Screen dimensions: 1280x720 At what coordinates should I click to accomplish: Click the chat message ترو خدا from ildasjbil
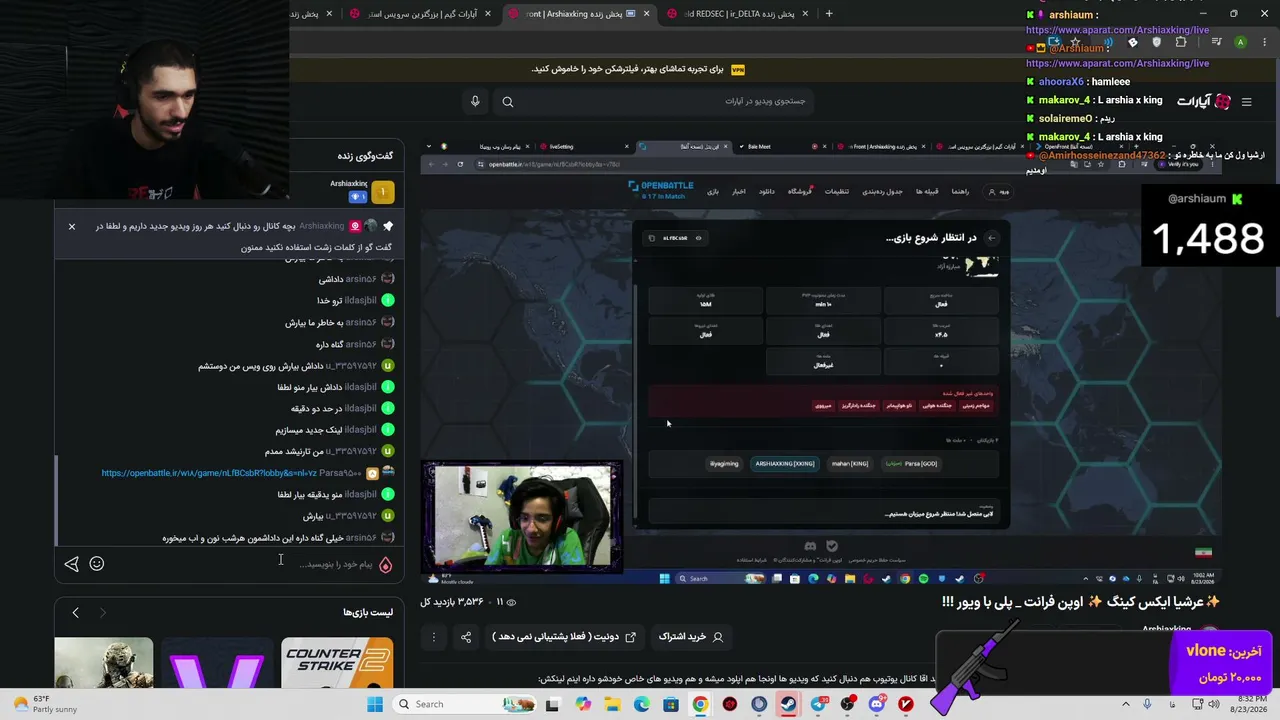[x=330, y=300]
